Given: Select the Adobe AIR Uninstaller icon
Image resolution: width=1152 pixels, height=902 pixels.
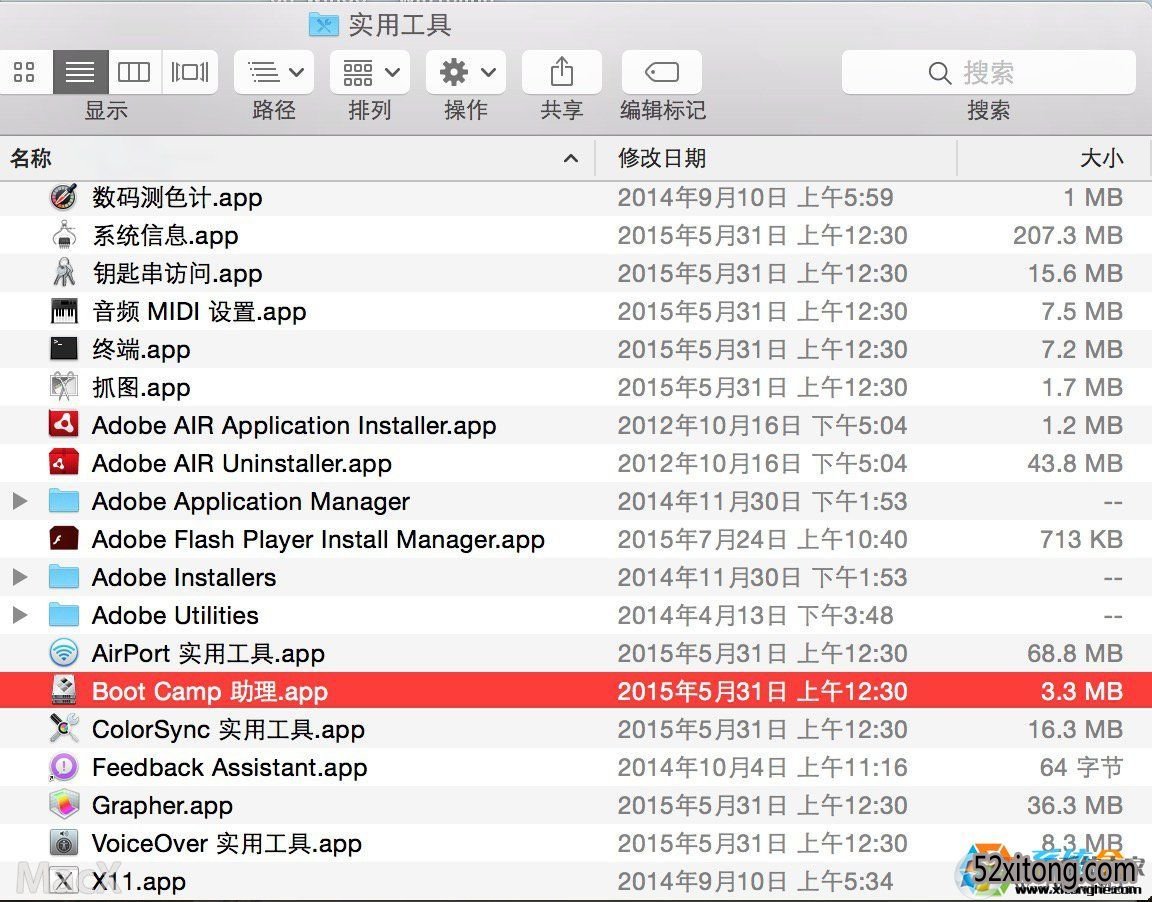Looking at the screenshot, I should pyautogui.click(x=64, y=463).
